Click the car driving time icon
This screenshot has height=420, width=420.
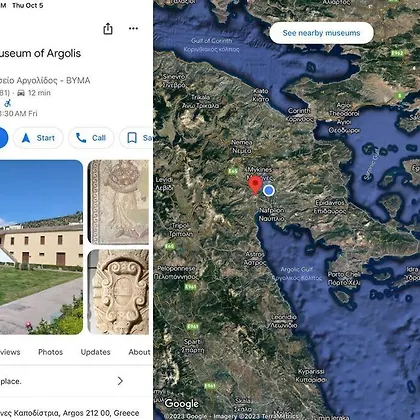point(21,93)
